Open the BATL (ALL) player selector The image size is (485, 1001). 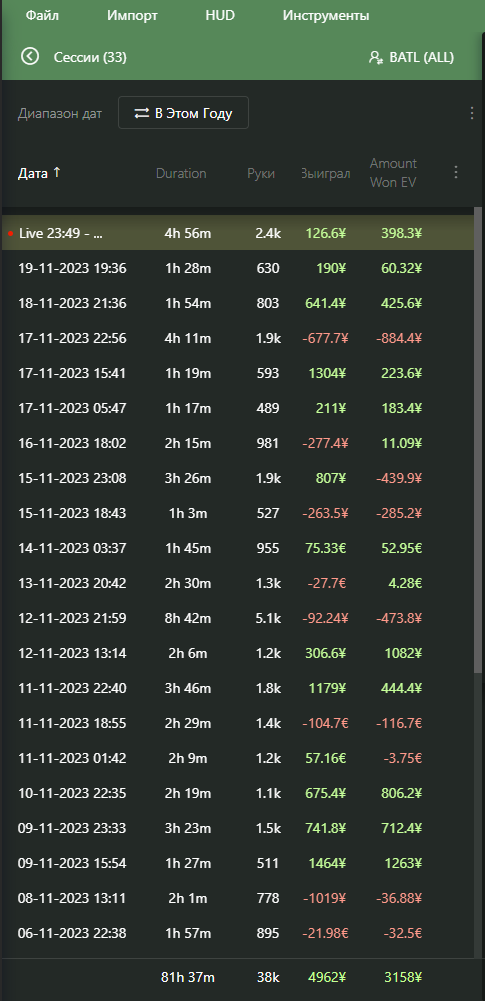point(411,57)
